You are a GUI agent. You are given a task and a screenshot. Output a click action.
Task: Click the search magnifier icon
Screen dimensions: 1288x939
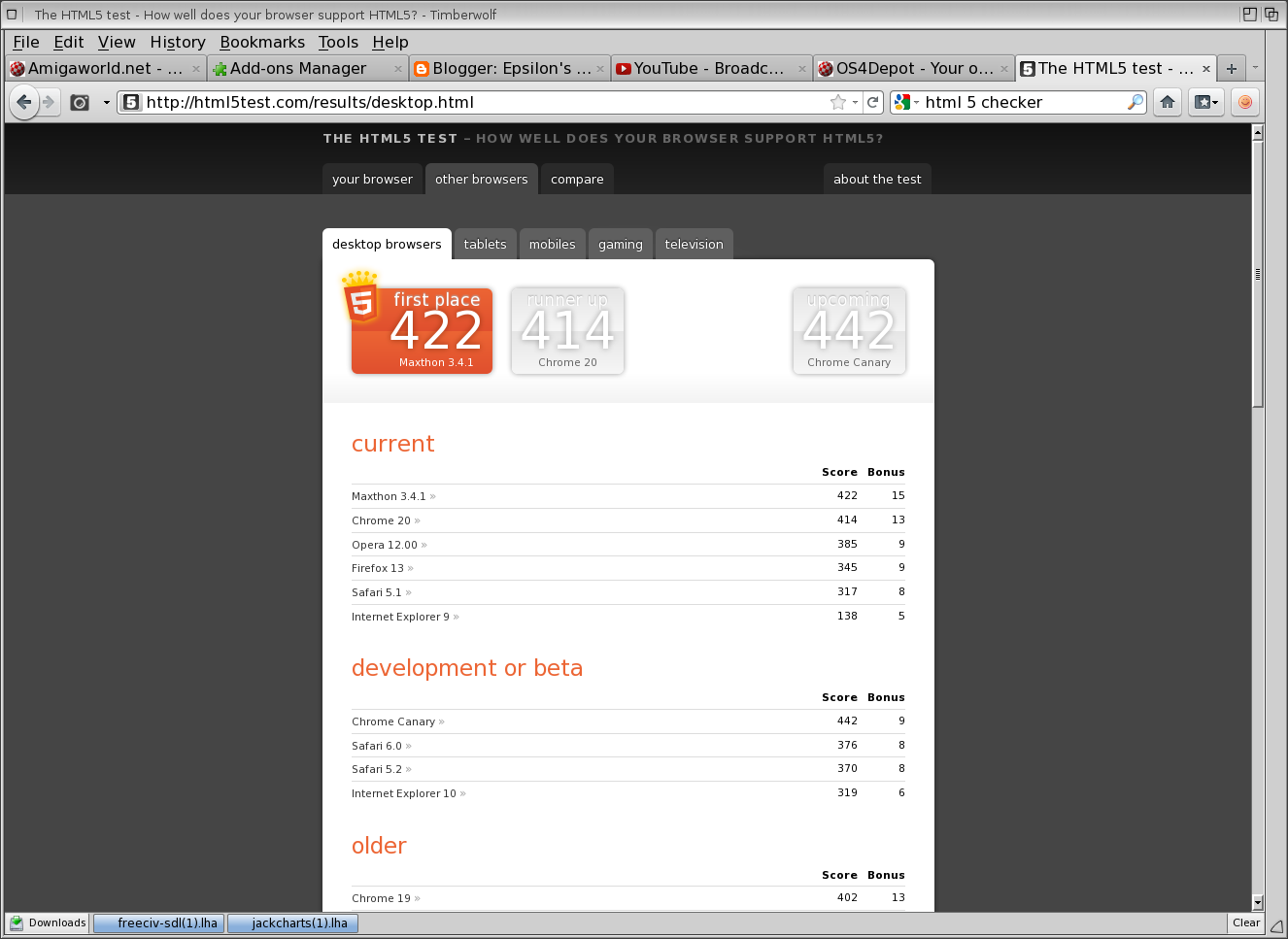1135,102
